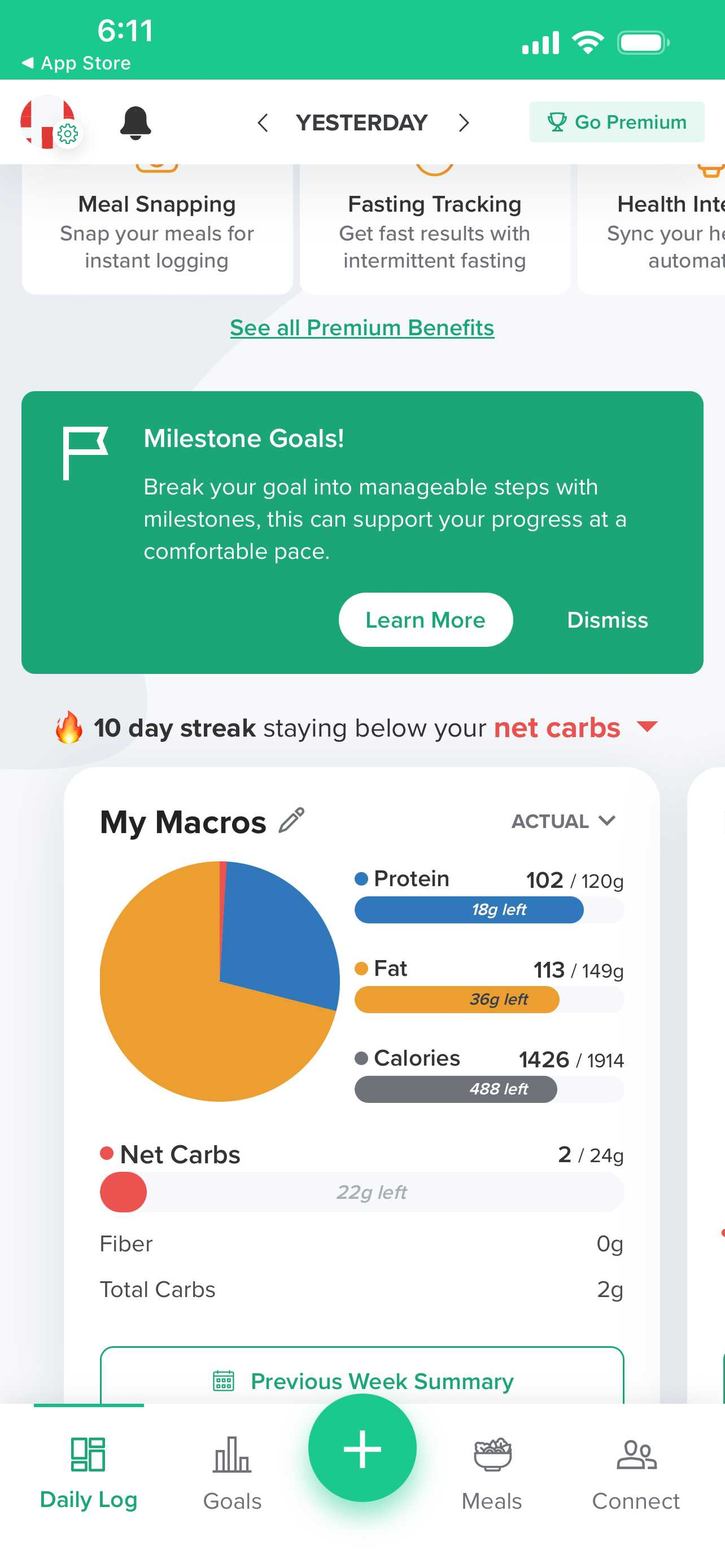725x1568 pixels.
Task: Tap the Milestone Goals flag icon
Action: (85, 453)
